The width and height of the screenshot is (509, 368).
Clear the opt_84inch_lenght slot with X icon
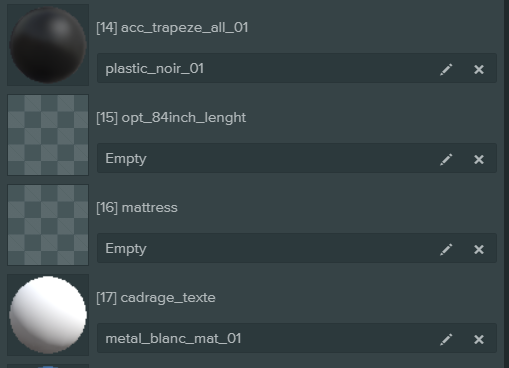479,159
